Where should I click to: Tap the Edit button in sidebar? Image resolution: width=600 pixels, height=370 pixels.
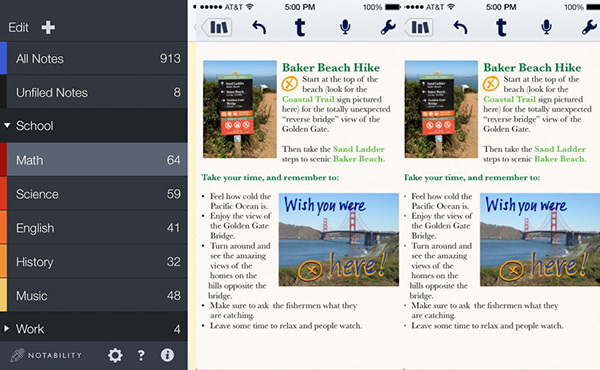click(x=18, y=28)
